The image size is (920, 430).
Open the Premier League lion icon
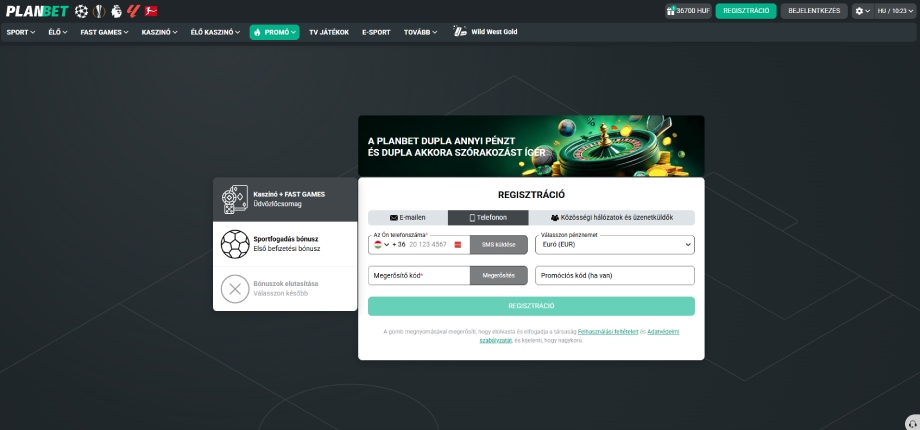[116, 11]
